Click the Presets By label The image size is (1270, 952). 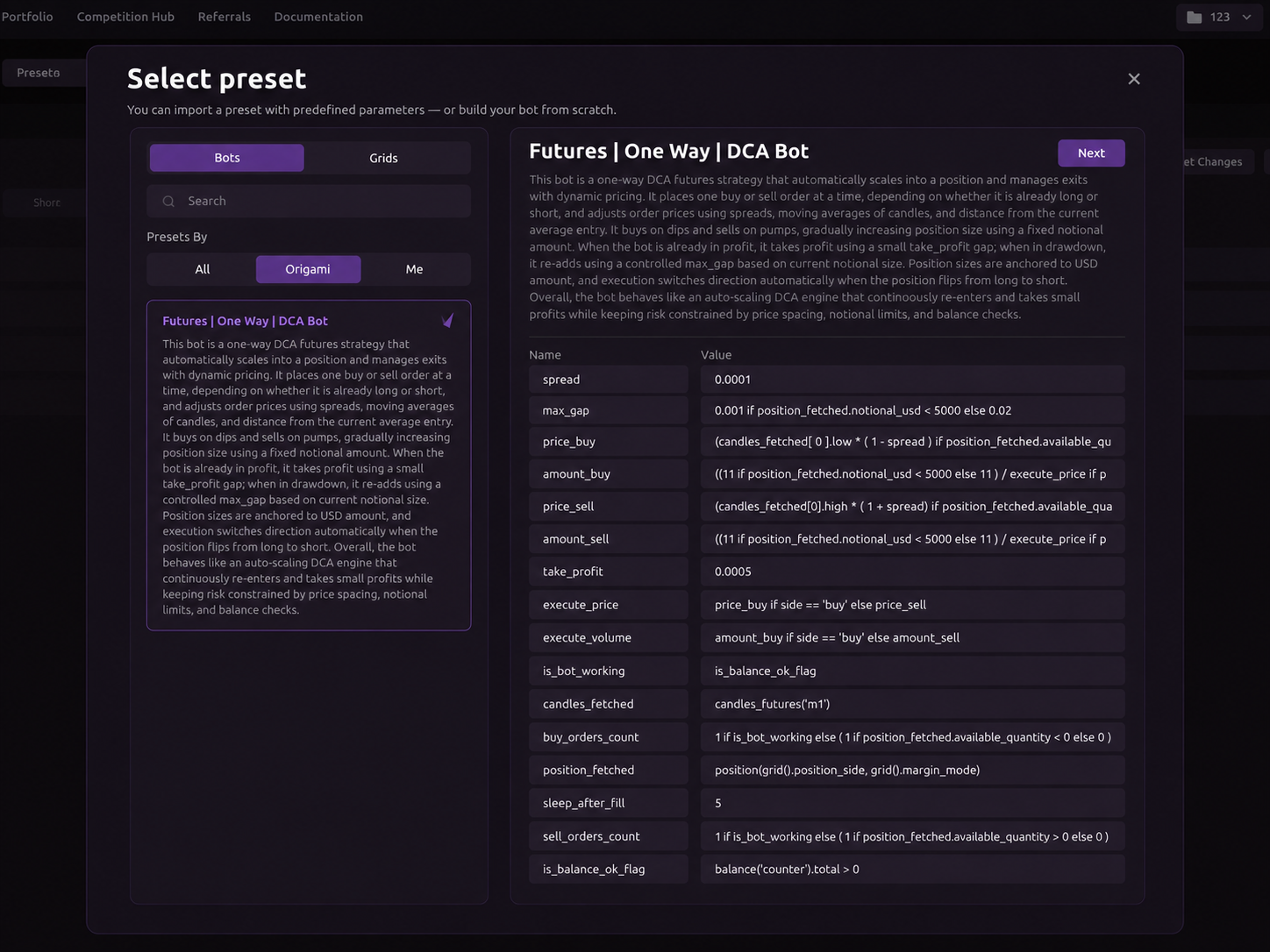176,237
